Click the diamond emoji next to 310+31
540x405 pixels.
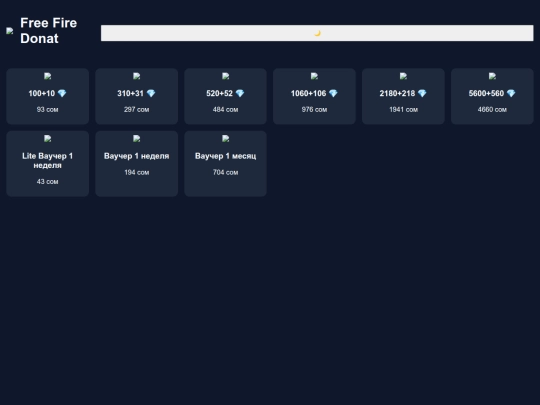[151, 93]
